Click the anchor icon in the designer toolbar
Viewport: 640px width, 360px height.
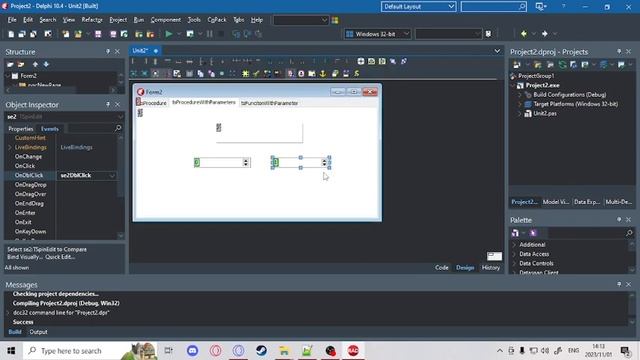click(323, 73)
